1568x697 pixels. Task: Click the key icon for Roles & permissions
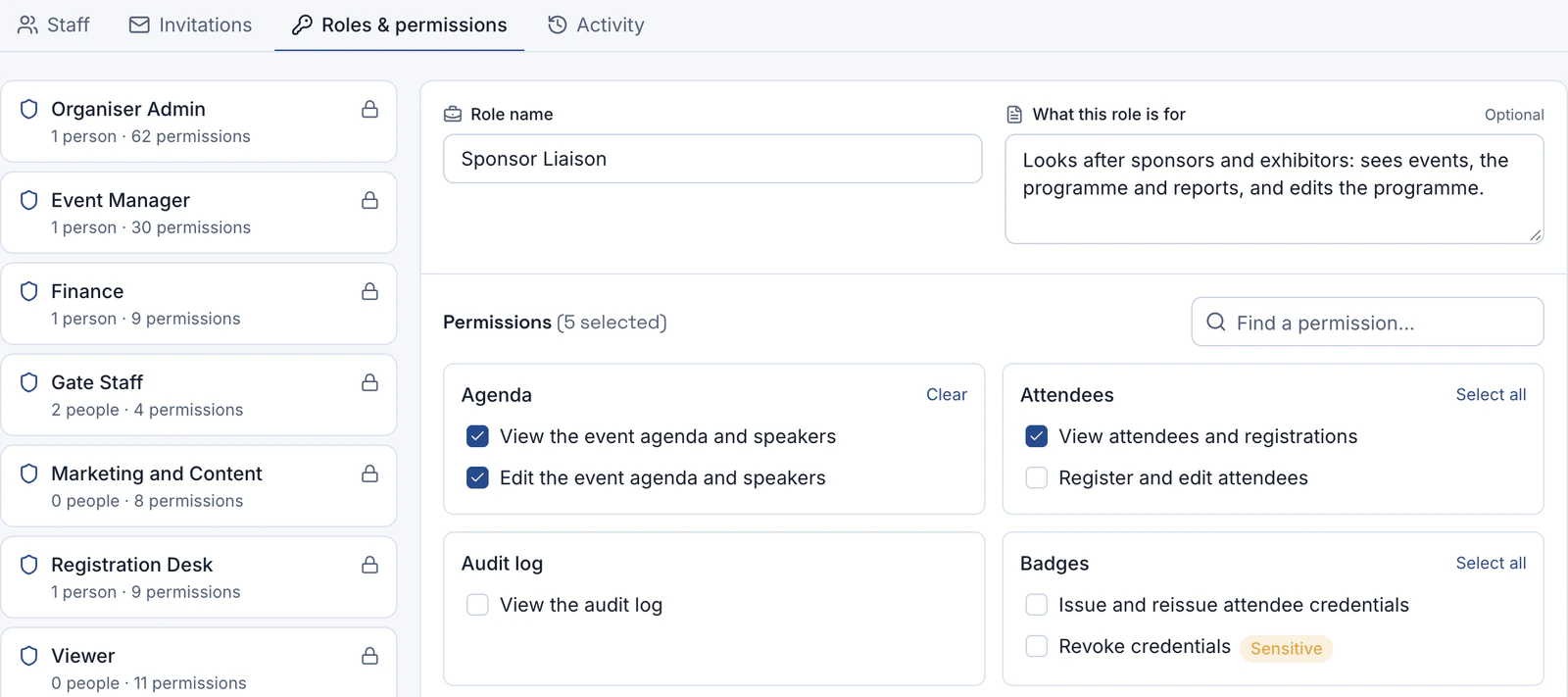[x=302, y=25]
